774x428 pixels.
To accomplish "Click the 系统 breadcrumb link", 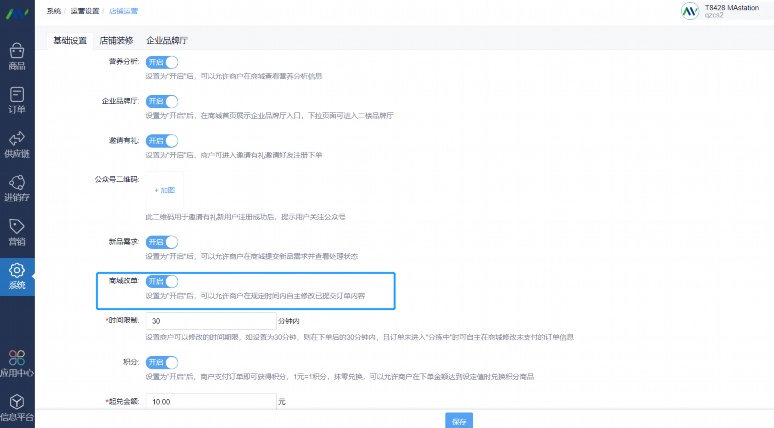I will pos(53,11).
